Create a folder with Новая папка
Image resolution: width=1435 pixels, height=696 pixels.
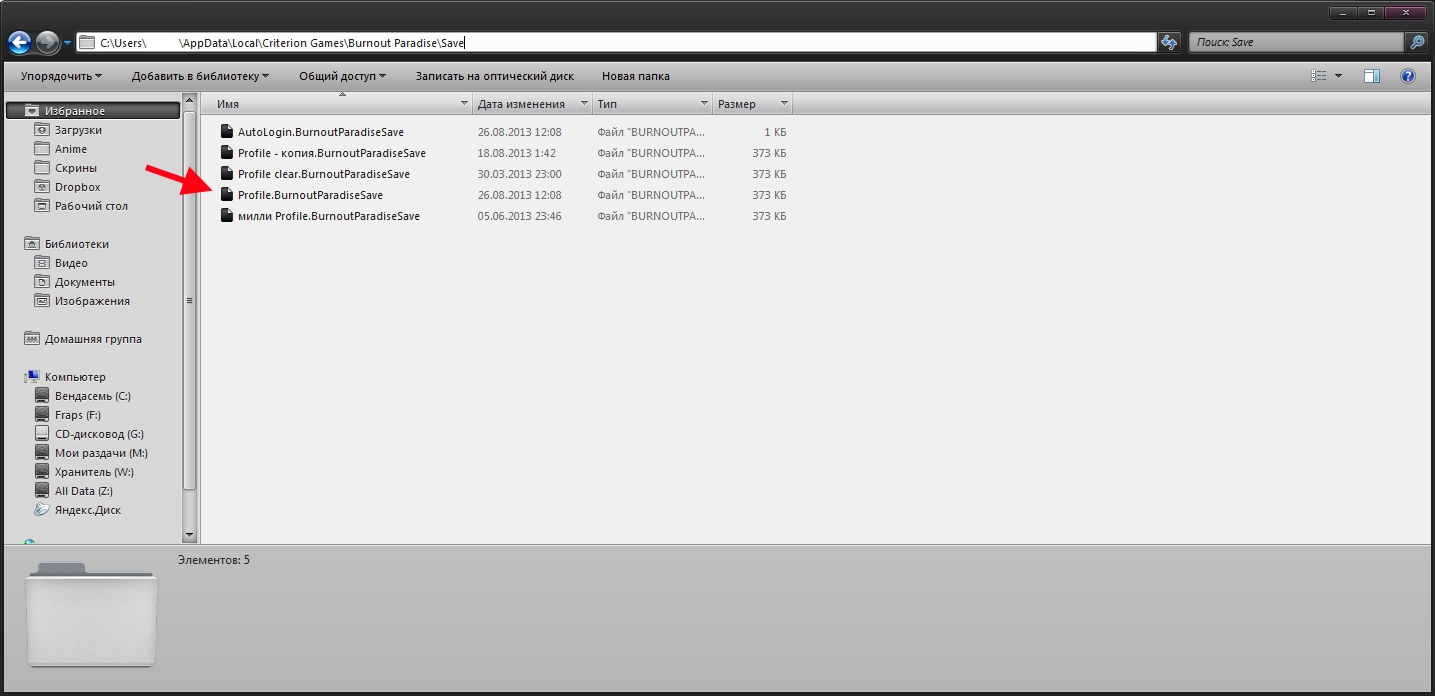635,76
